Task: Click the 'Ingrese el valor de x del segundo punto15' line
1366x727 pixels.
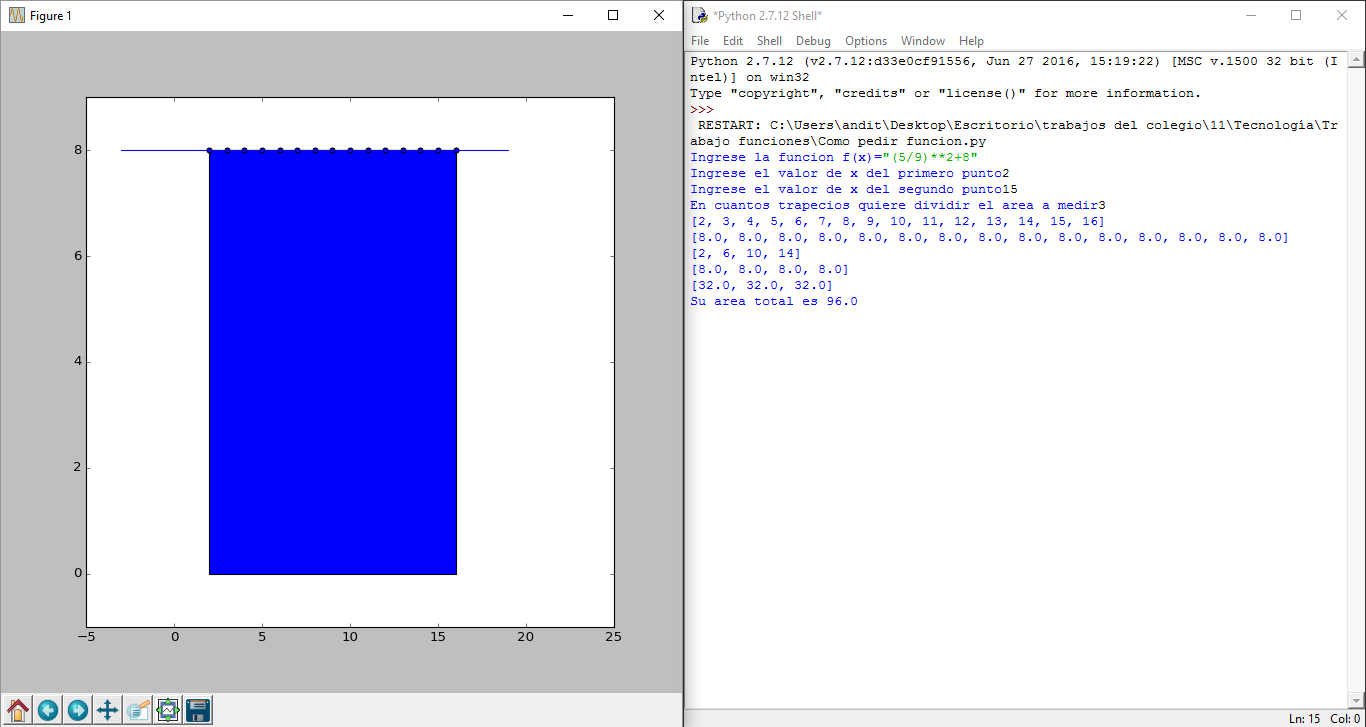Action: (854, 189)
